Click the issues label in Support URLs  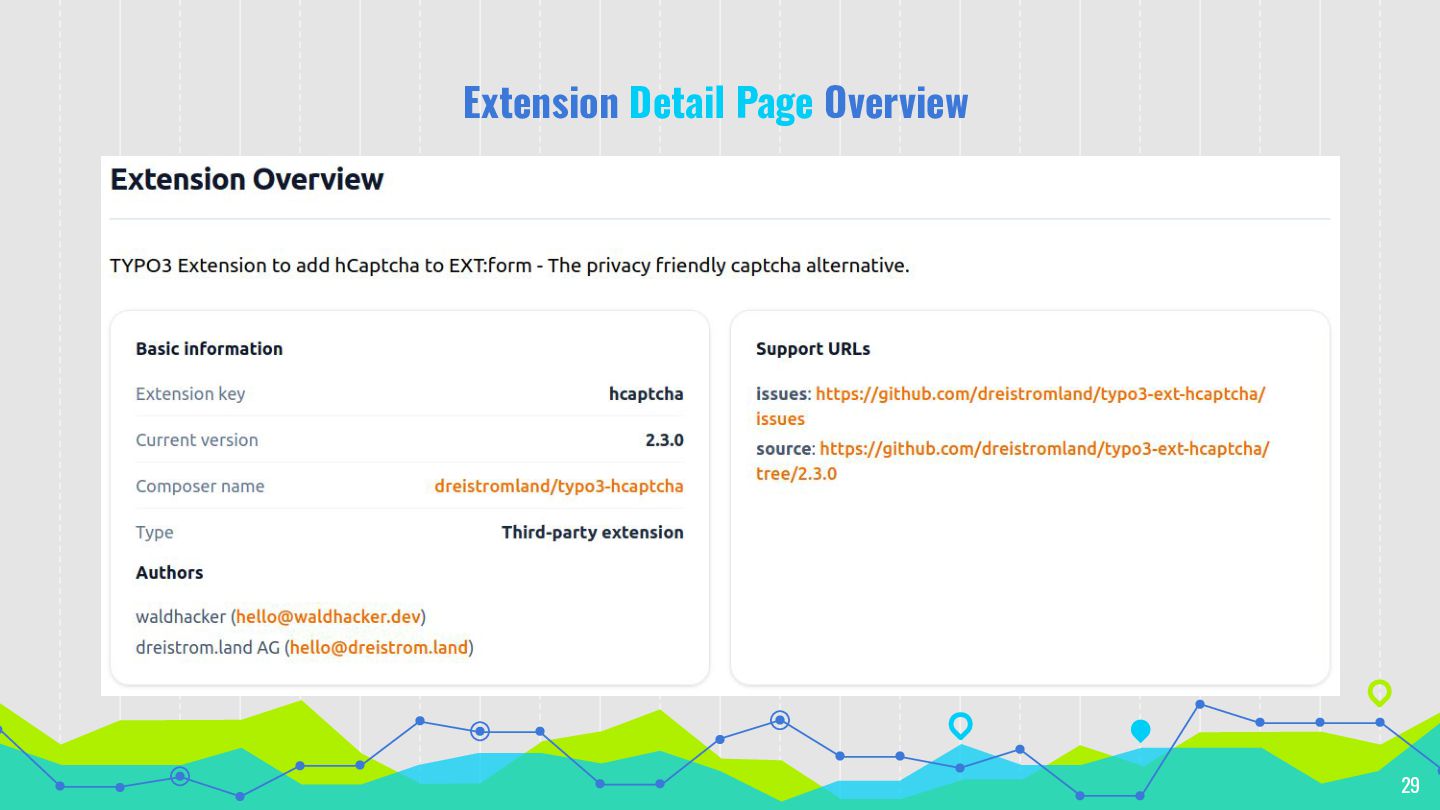pos(781,394)
